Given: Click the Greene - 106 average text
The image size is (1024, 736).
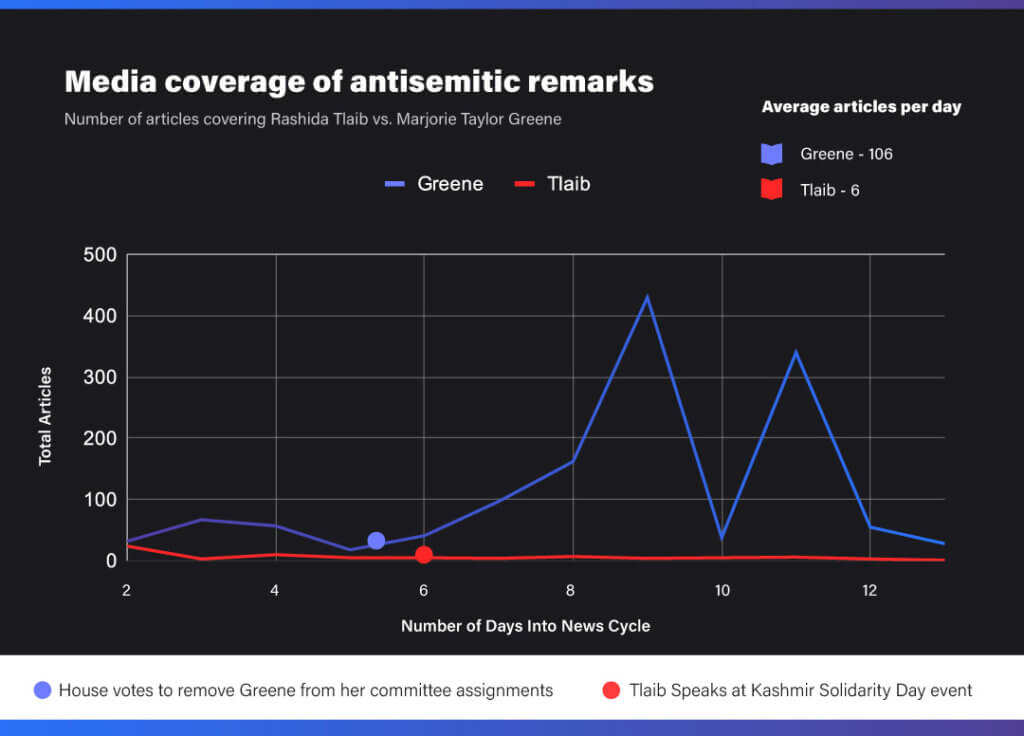Looking at the screenshot, I should tap(846, 154).
